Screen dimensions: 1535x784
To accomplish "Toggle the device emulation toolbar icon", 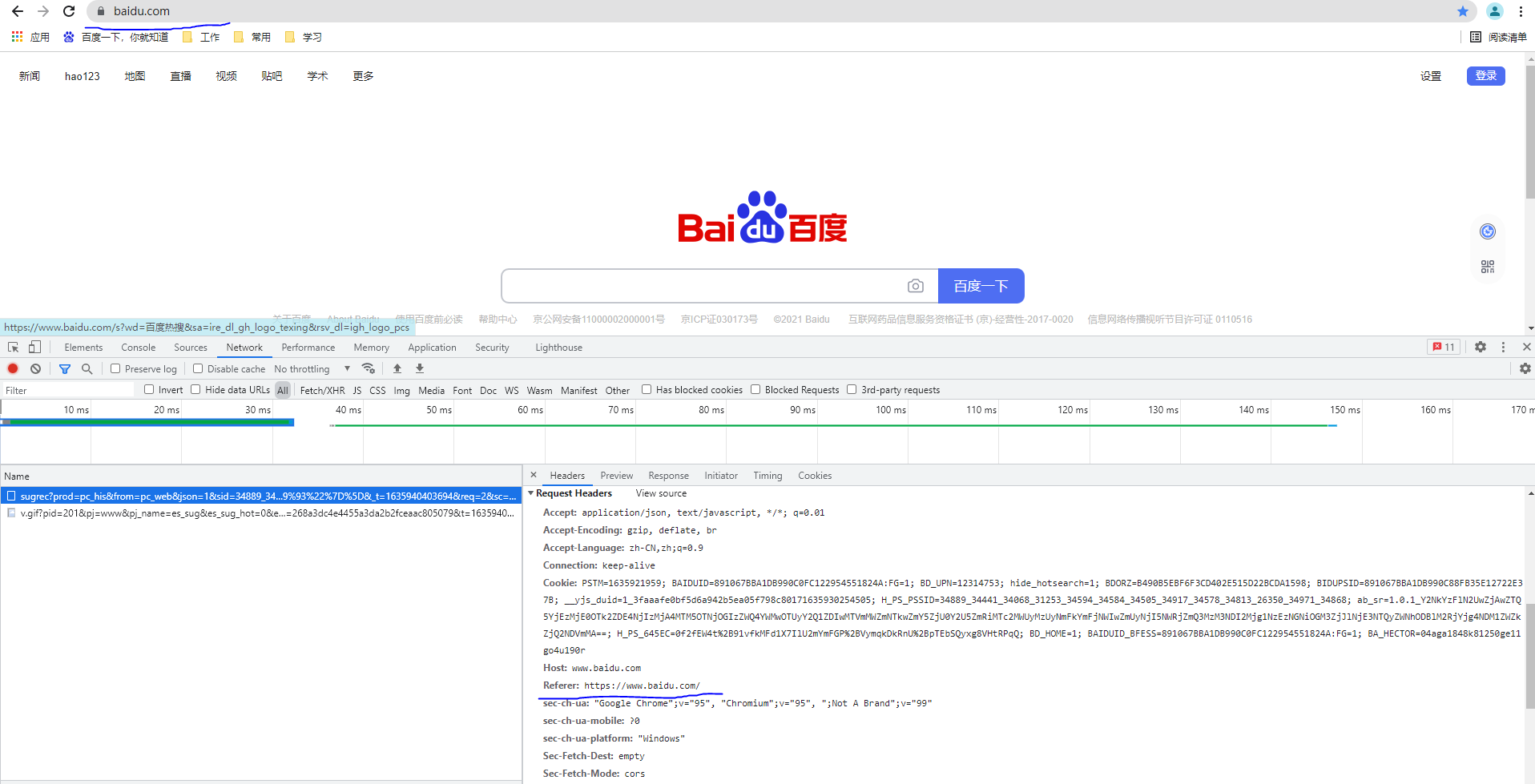I will (34, 347).
